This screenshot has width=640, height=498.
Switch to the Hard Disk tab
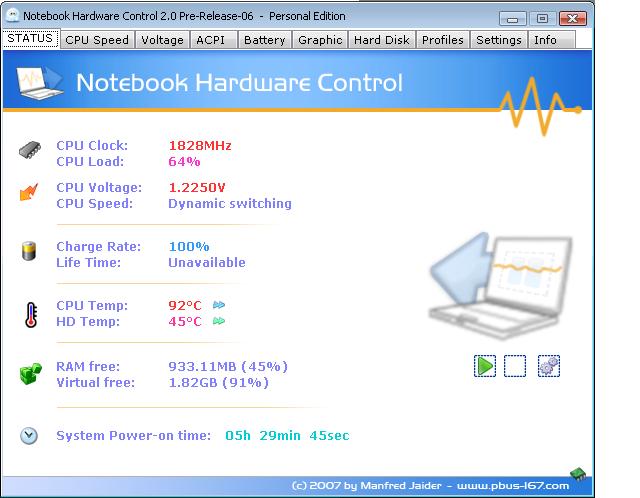coord(382,40)
